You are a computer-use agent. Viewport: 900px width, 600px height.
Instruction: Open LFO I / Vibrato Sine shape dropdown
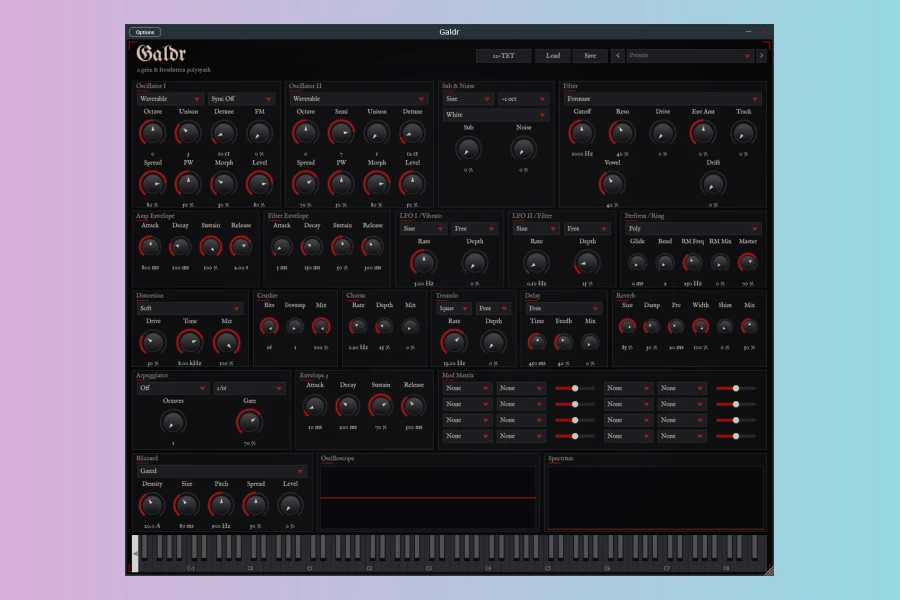423,229
